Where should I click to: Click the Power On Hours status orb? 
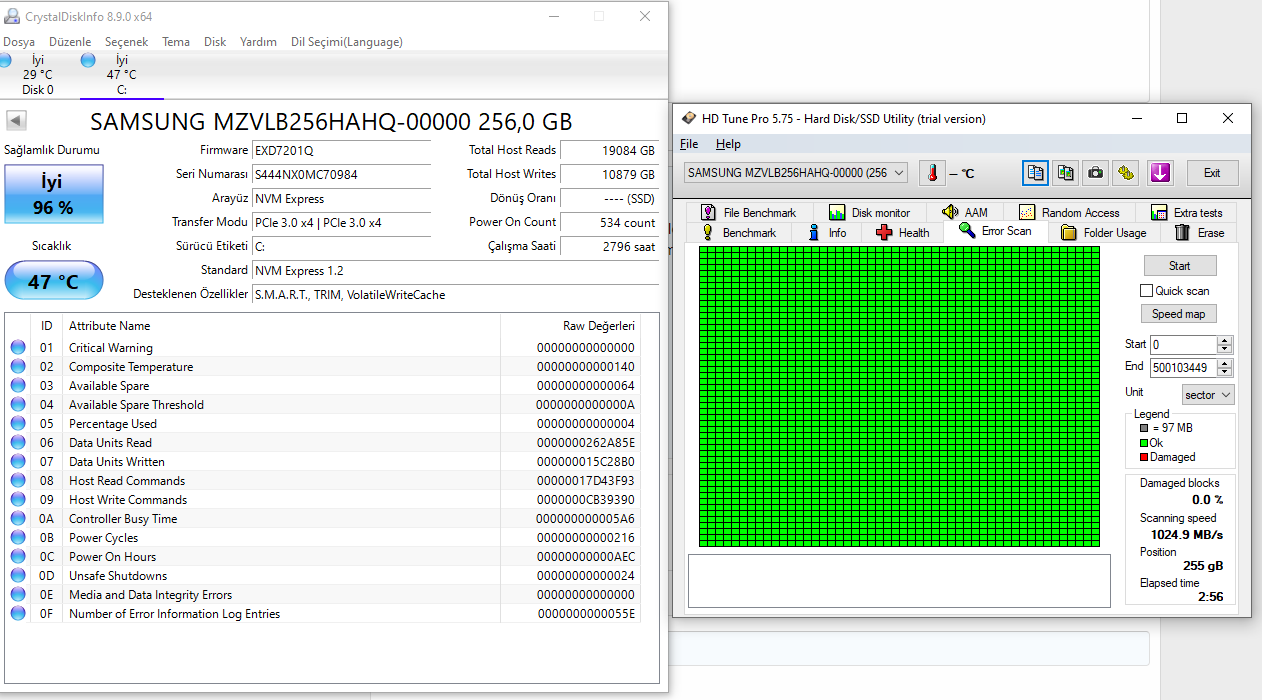(x=18, y=557)
